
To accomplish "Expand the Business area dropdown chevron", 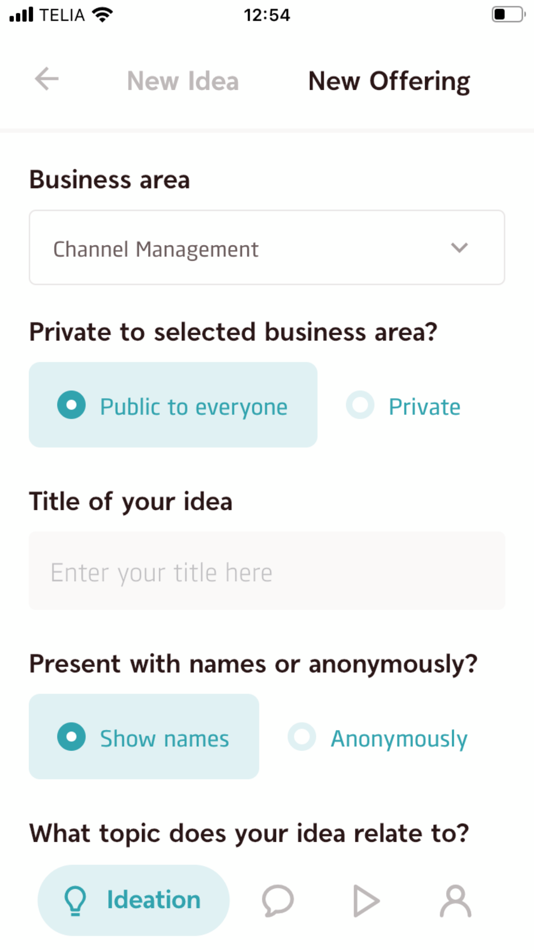I will point(459,247).
